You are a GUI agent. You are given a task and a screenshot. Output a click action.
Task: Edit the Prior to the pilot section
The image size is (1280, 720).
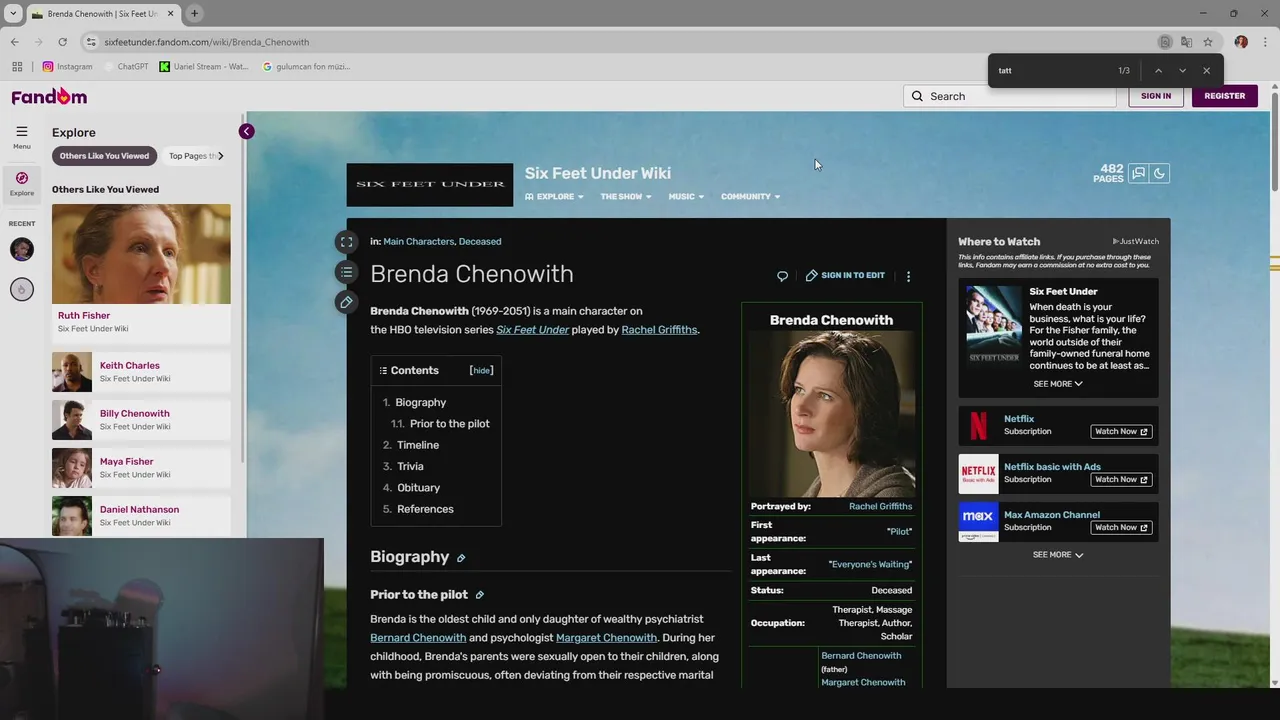pyautogui.click(x=479, y=595)
